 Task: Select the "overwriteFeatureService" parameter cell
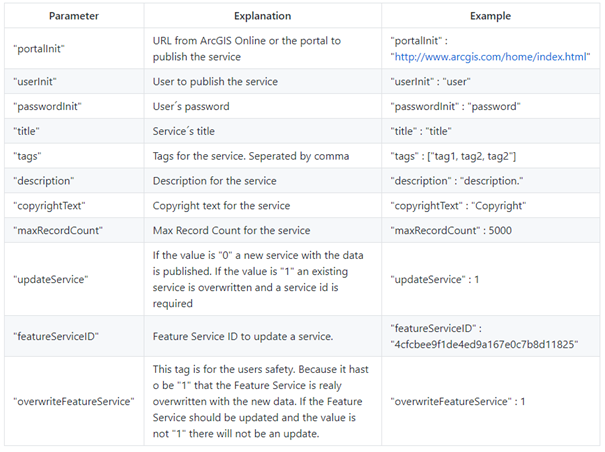coord(73,401)
